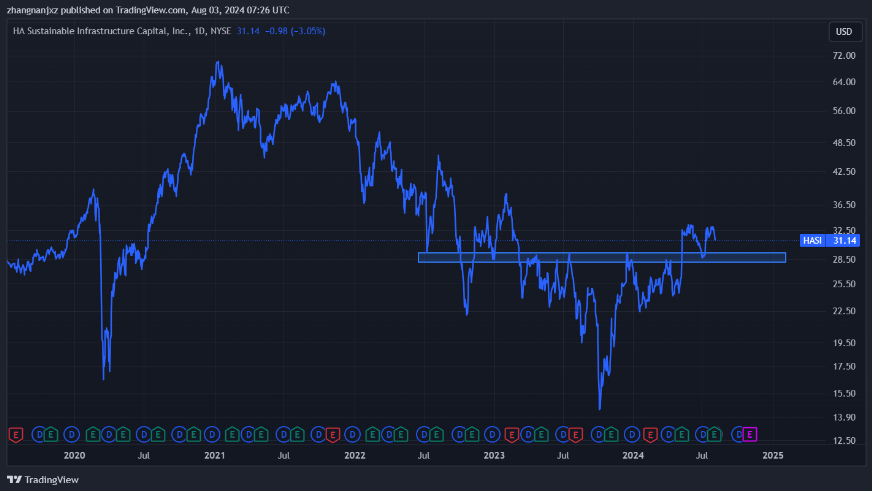Click the 13.90 price axis label
872x491 pixels.
coord(844,417)
